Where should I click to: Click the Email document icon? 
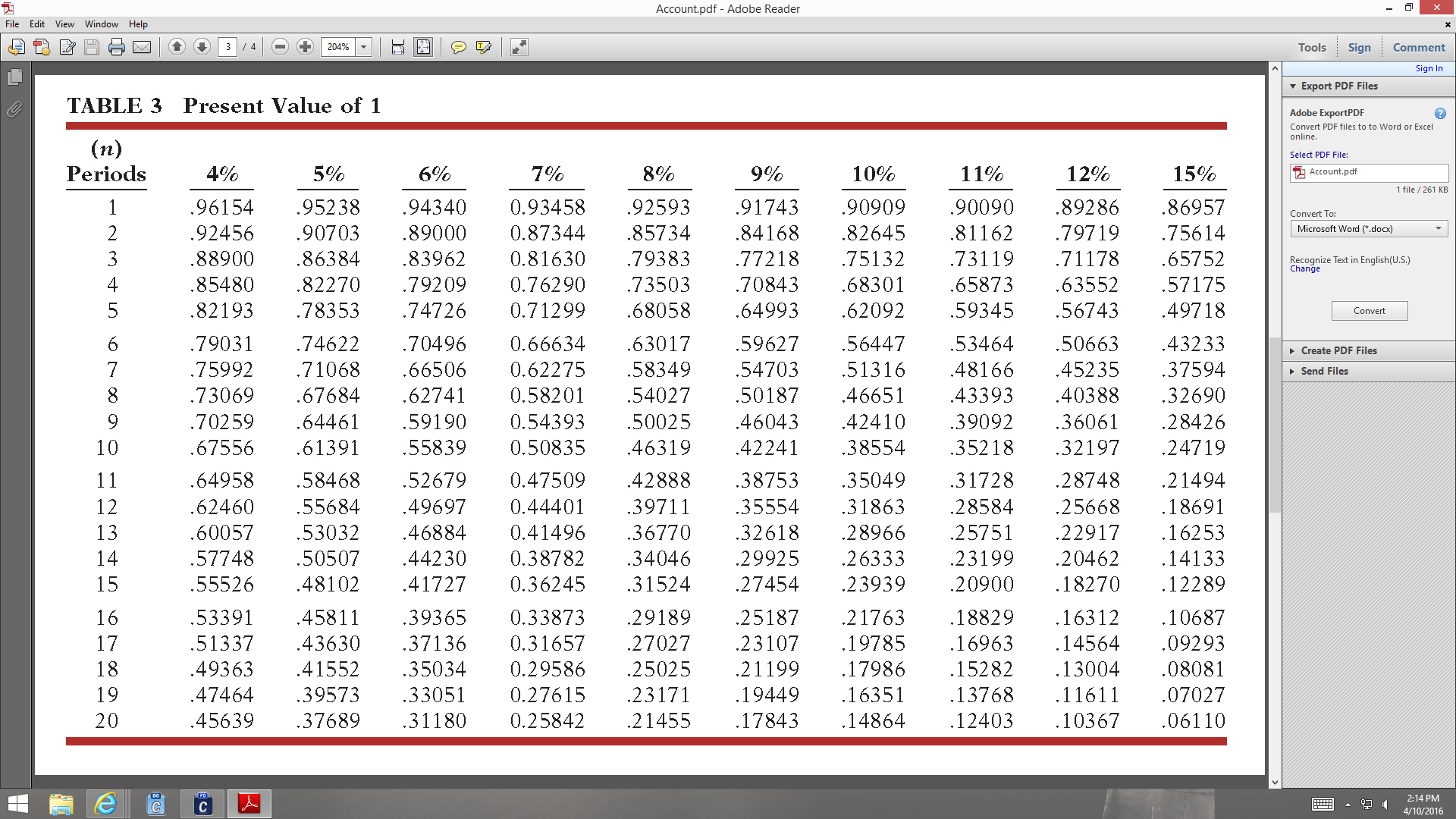(141, 47)
